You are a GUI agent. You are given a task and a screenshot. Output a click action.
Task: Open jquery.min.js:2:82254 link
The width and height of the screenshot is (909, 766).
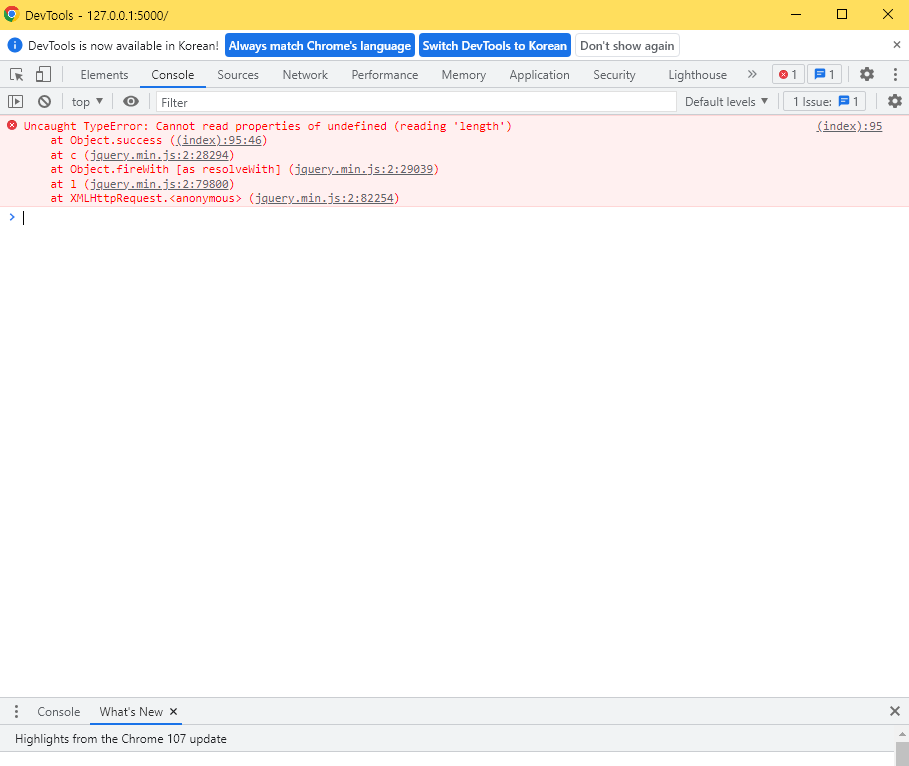[x=324, y=198]
